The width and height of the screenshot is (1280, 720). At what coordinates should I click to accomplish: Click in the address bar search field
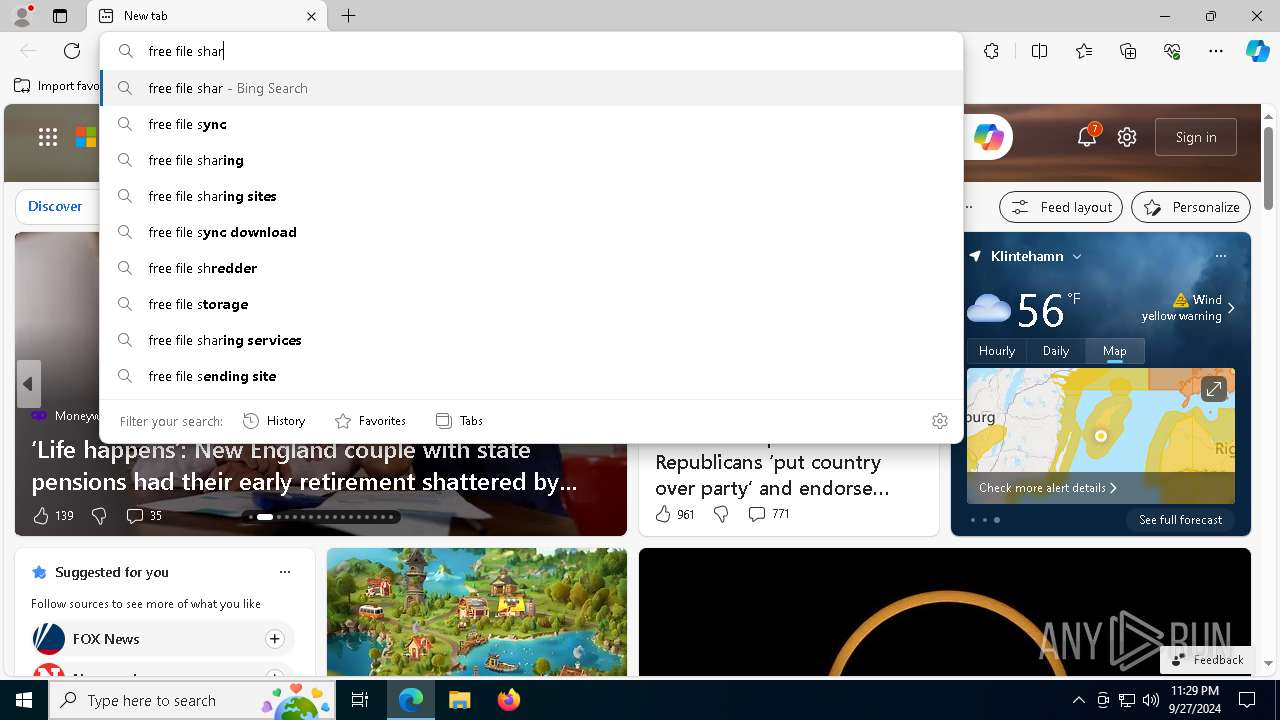tap(531, 51)
